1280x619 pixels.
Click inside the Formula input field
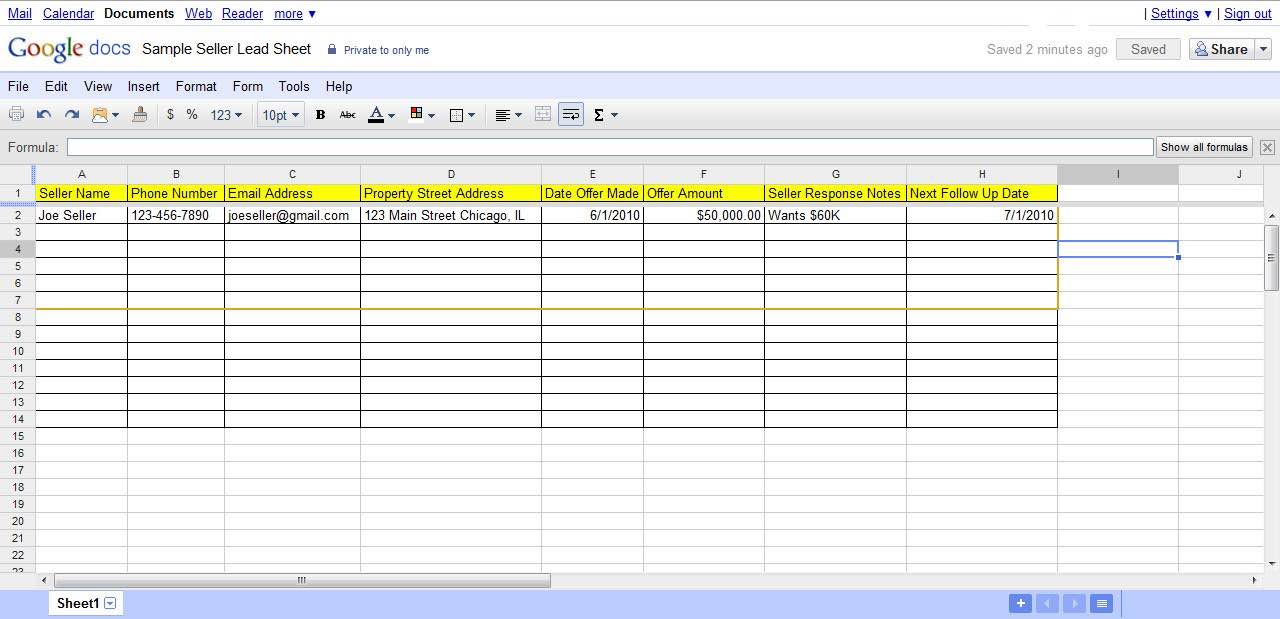coord(610,147)
